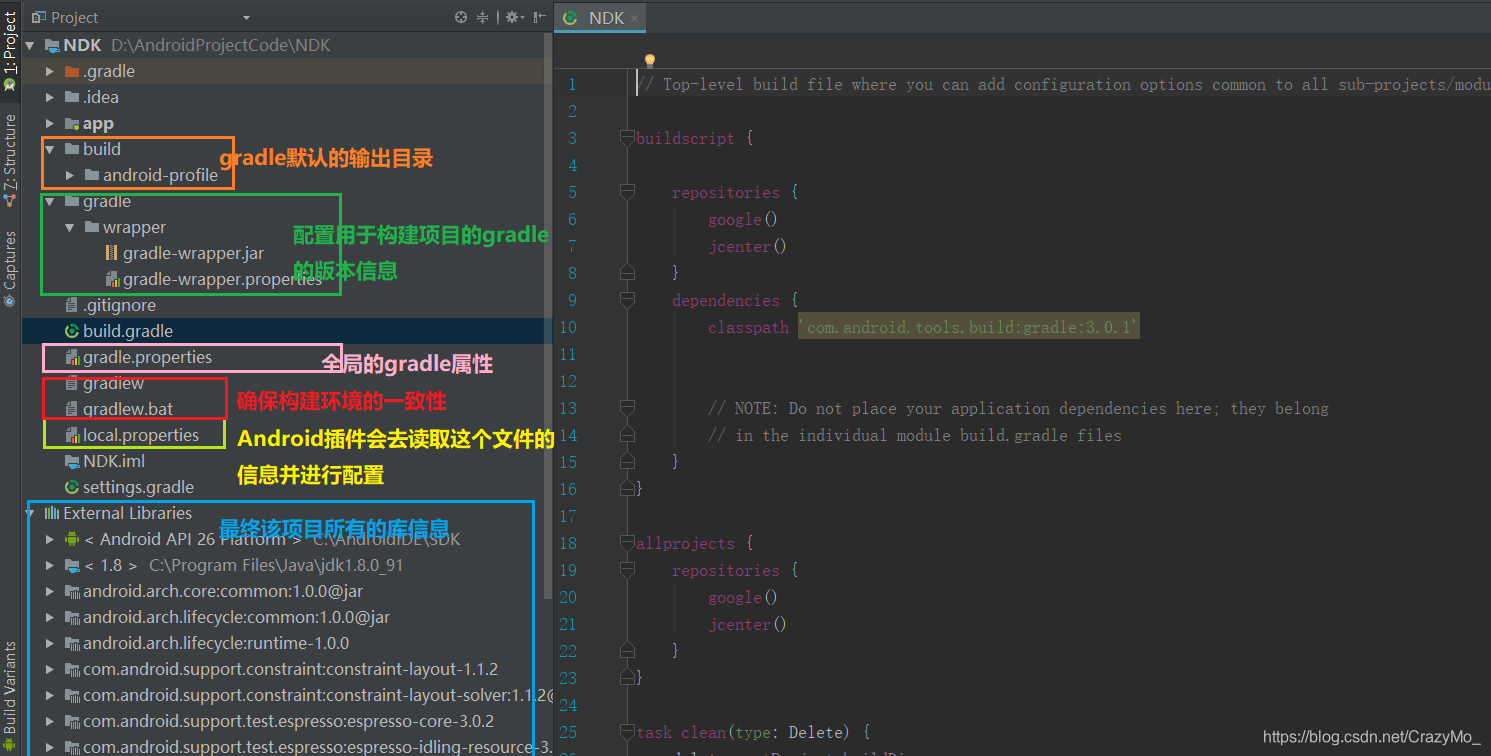Select the local.properties file

131,435
